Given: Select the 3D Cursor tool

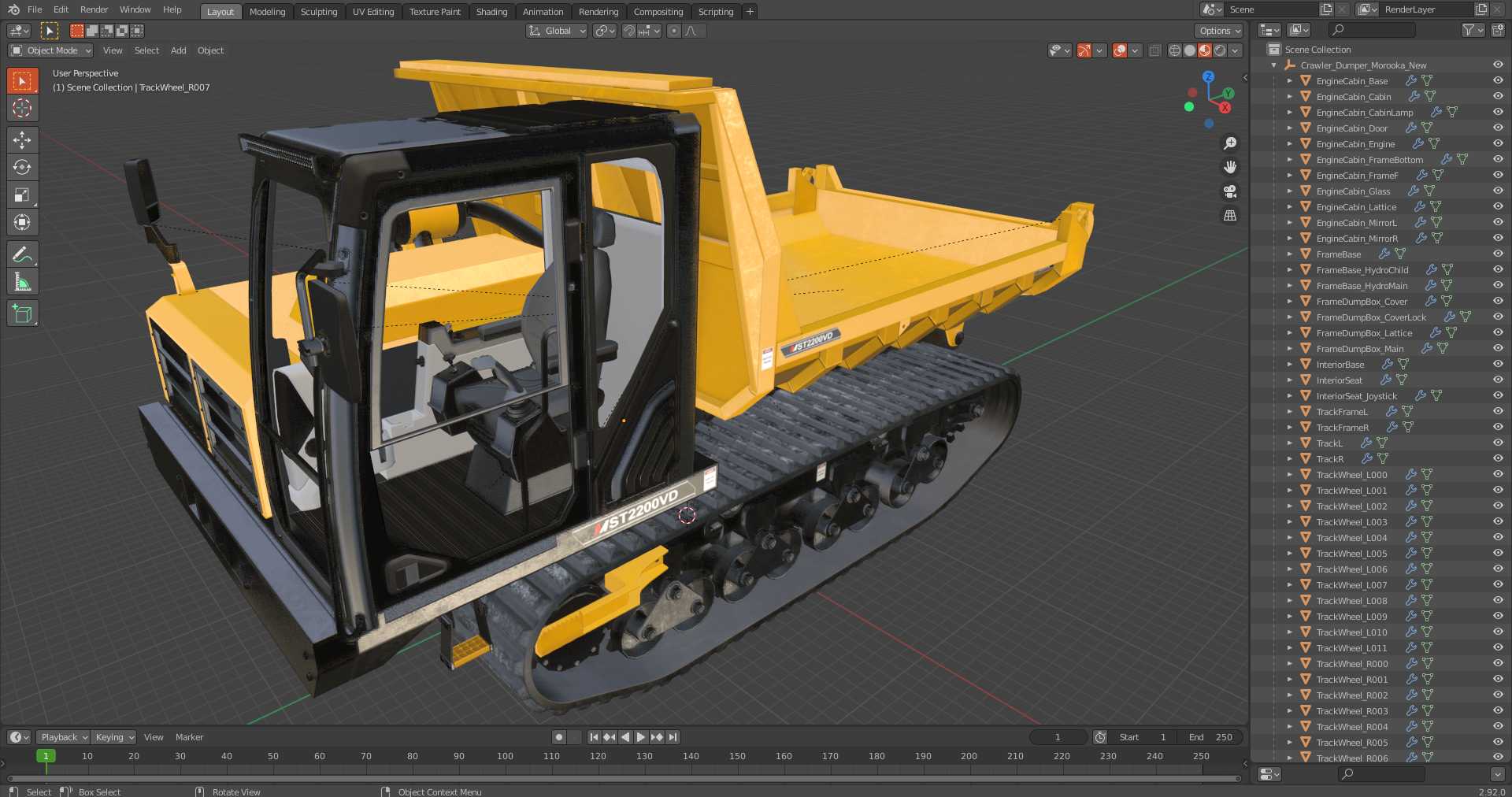Looking at the screenshot, I should tap(22, 108).
